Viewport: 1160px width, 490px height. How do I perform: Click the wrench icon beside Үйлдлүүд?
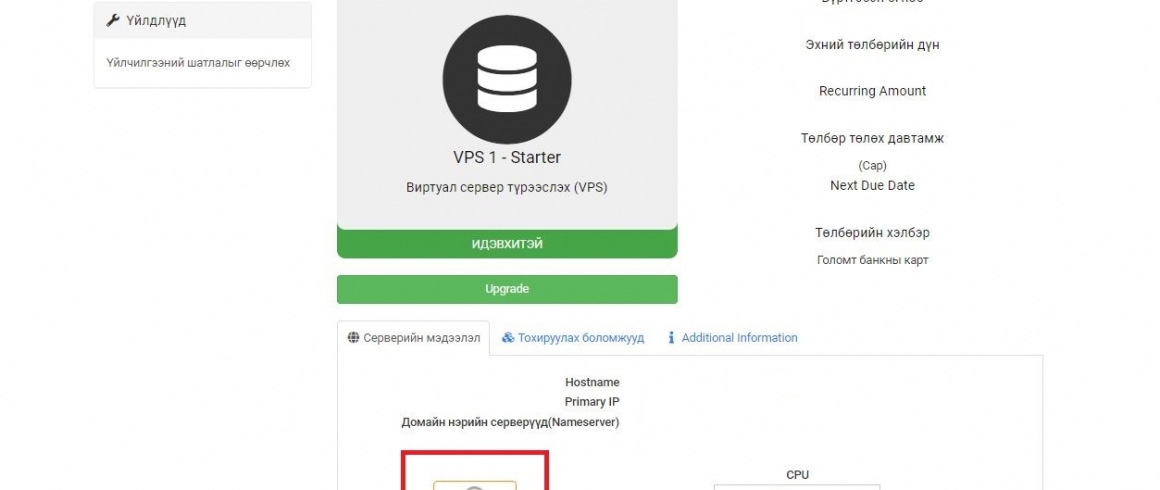[112, 21]
